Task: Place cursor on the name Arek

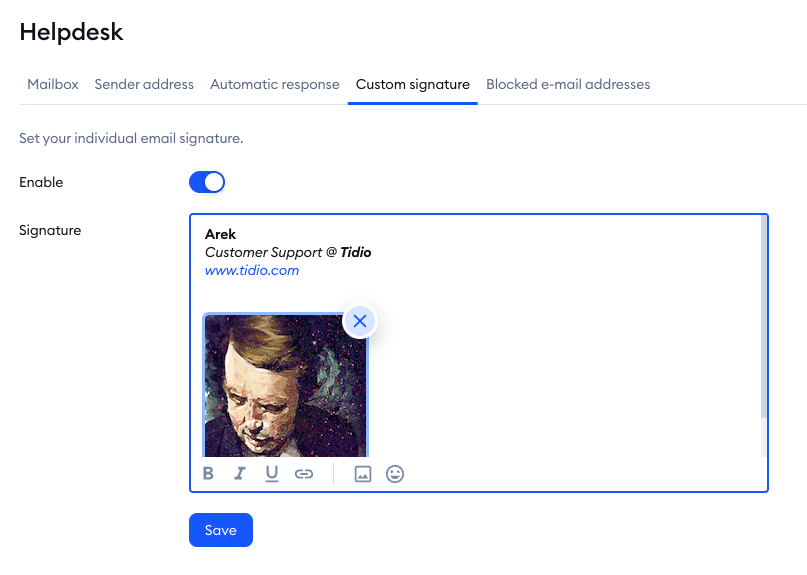Action: [x=220, y=234]
